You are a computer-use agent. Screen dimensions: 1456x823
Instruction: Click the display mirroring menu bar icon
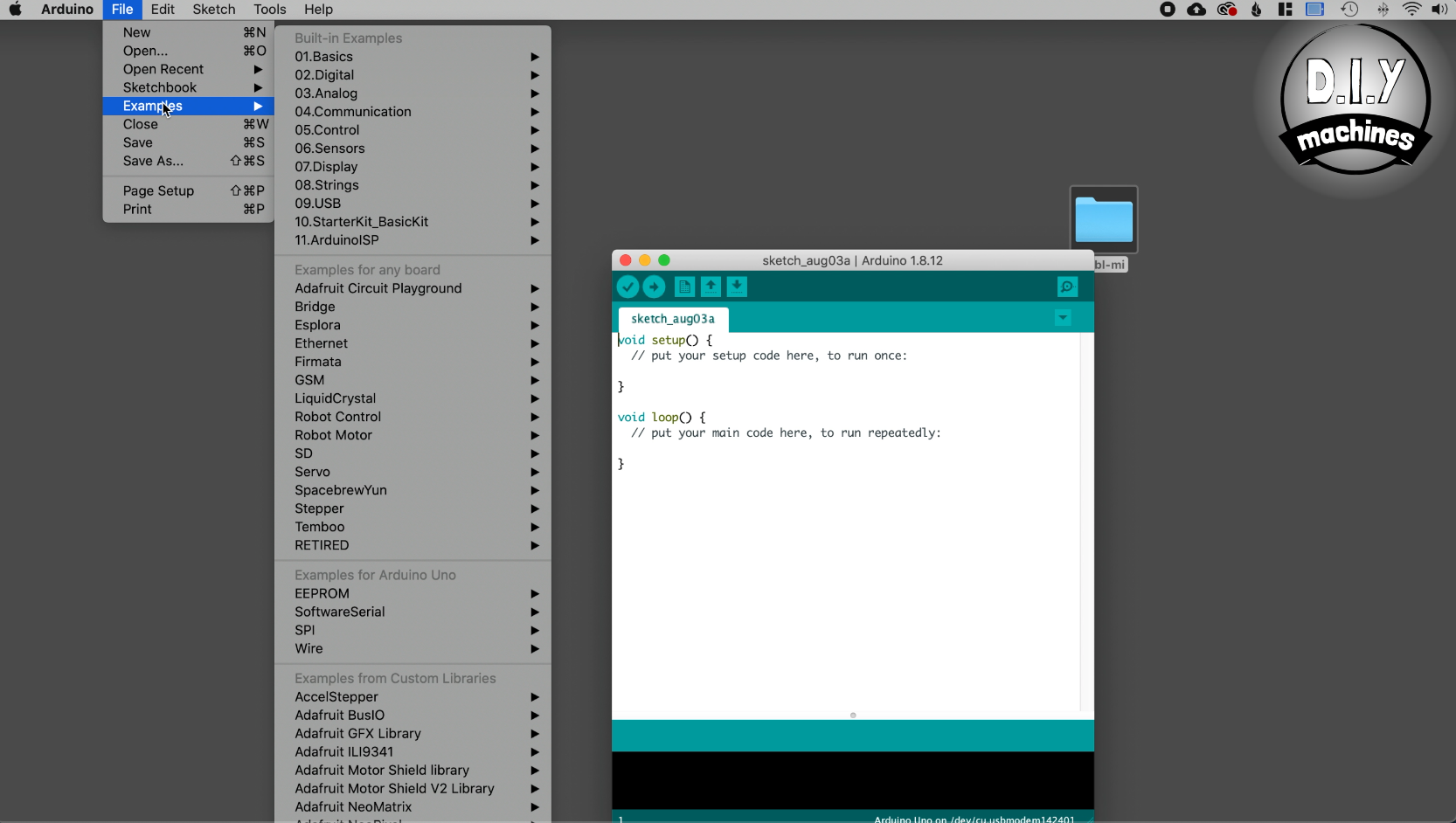[x=1315, y=10]
